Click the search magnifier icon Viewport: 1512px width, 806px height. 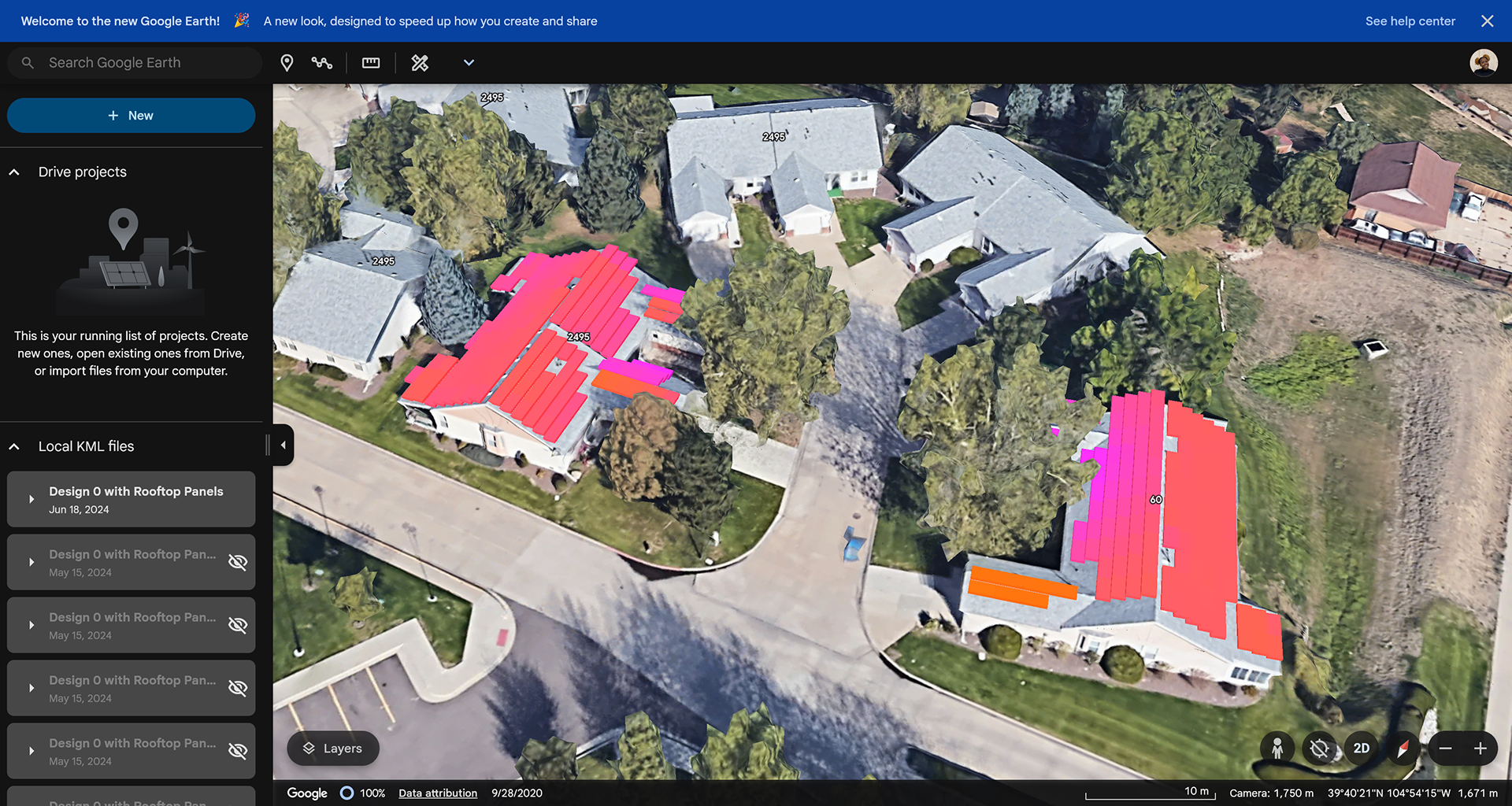[28, 63]
